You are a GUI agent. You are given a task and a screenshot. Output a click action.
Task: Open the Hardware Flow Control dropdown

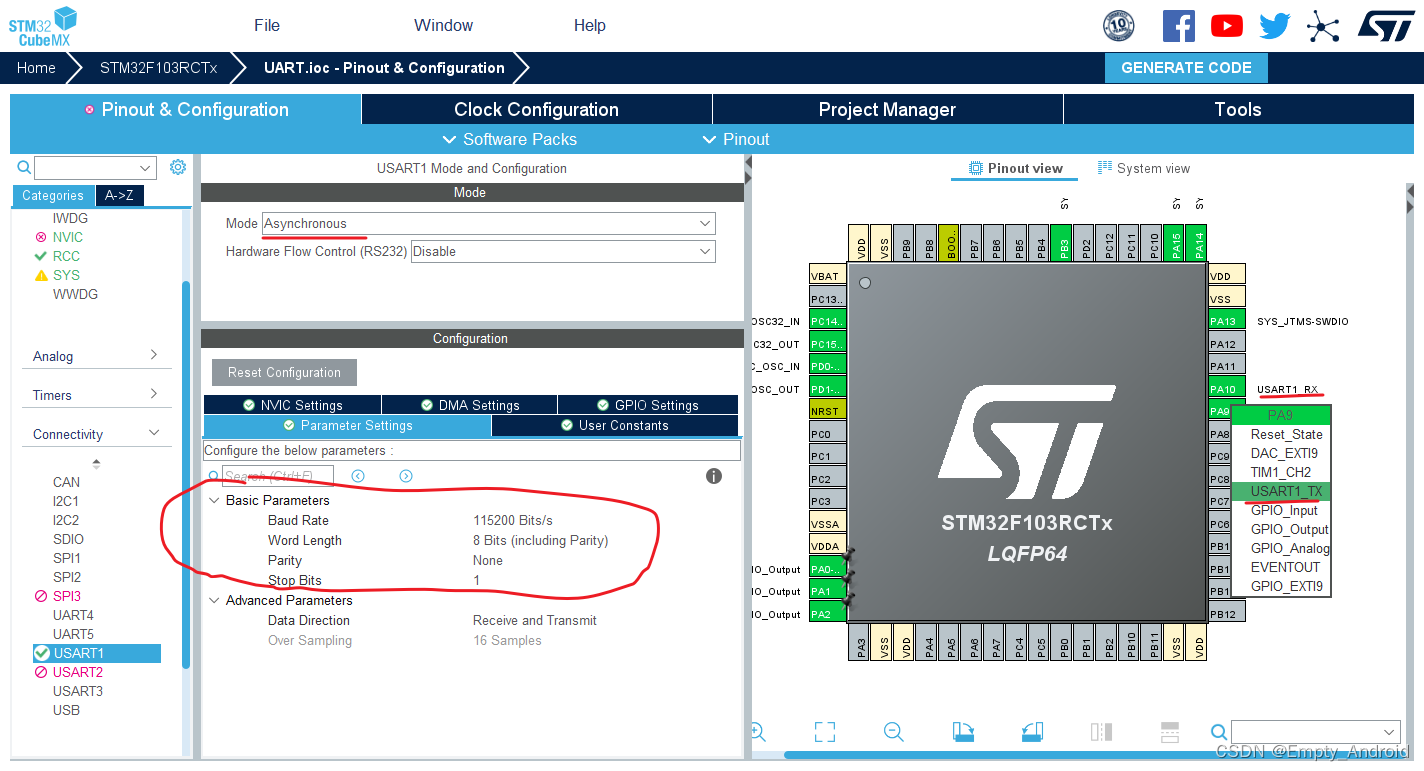tap(563, 252)
